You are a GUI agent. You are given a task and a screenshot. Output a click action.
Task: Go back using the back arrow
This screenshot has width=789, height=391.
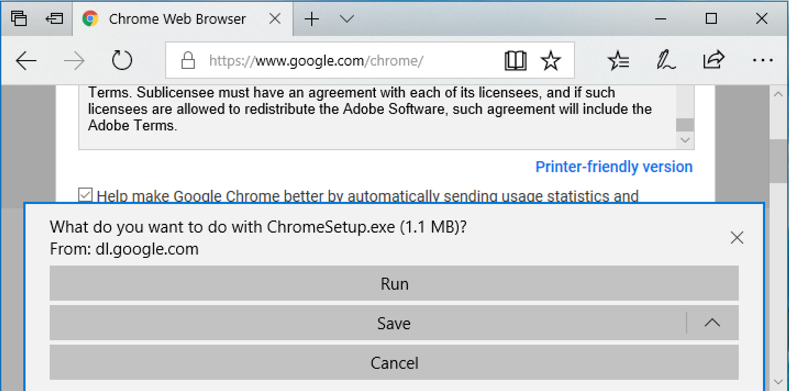(x=26, y=61)
